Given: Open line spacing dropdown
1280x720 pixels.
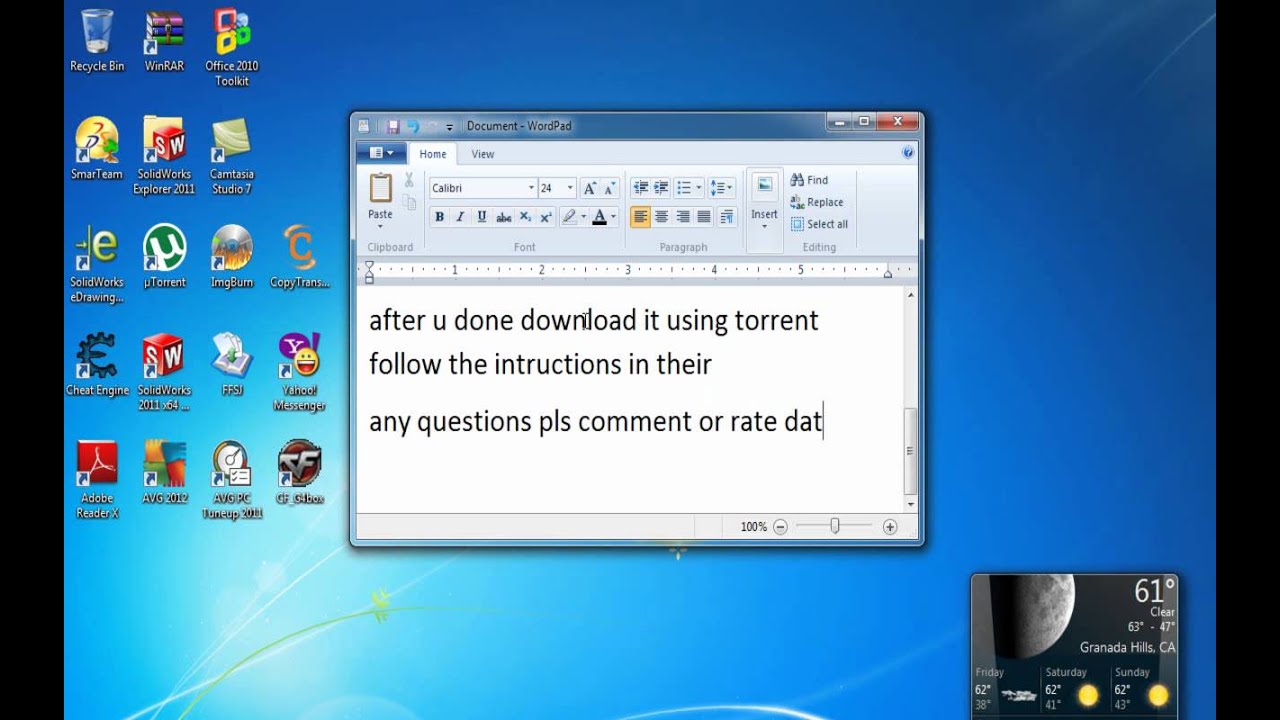Looking at the screenshot, I should 721,188.
